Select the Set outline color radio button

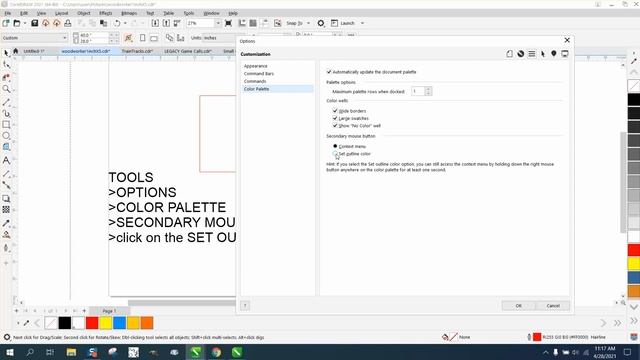point(335,153)
